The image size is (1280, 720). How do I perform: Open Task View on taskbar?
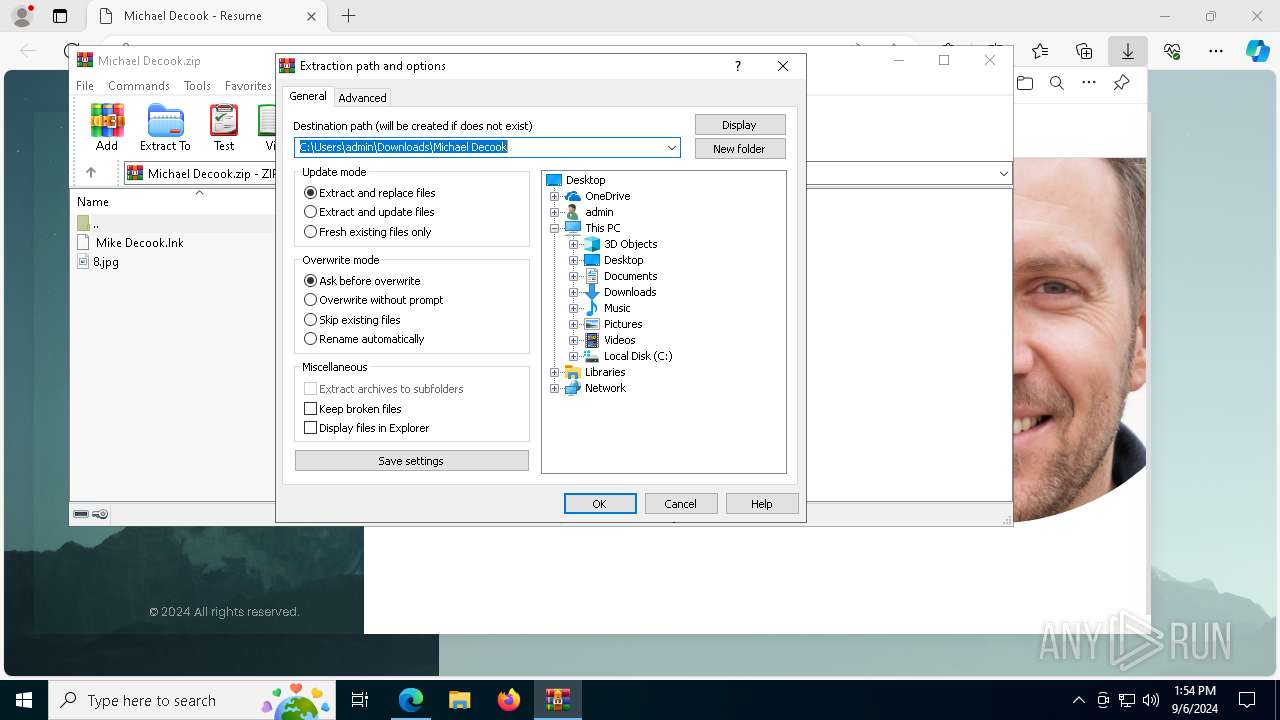click(x=360, y=700)
